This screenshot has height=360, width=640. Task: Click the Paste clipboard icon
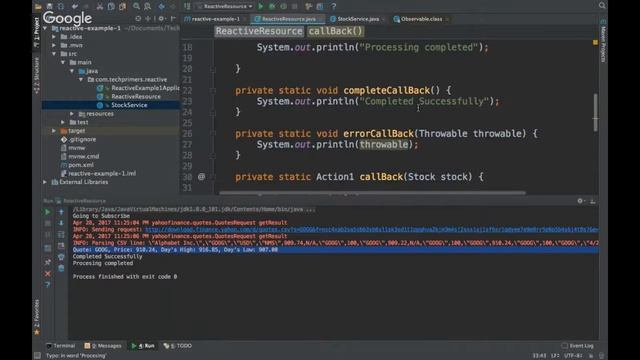122,6
